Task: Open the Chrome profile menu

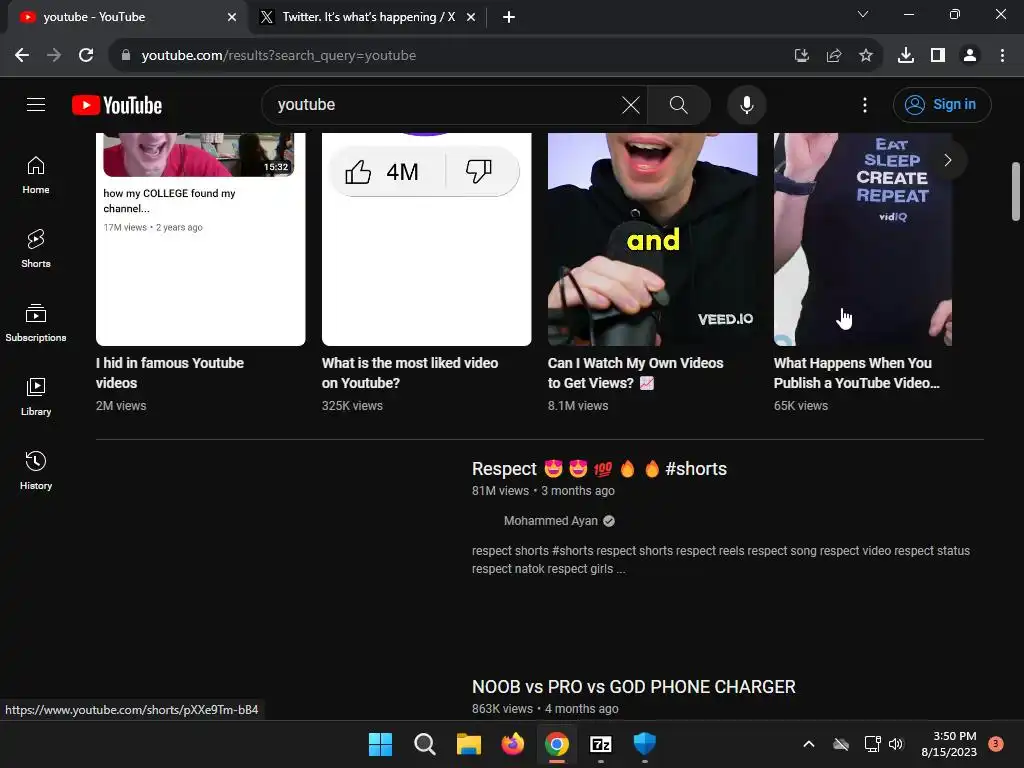Action: (x=970, y=56)
